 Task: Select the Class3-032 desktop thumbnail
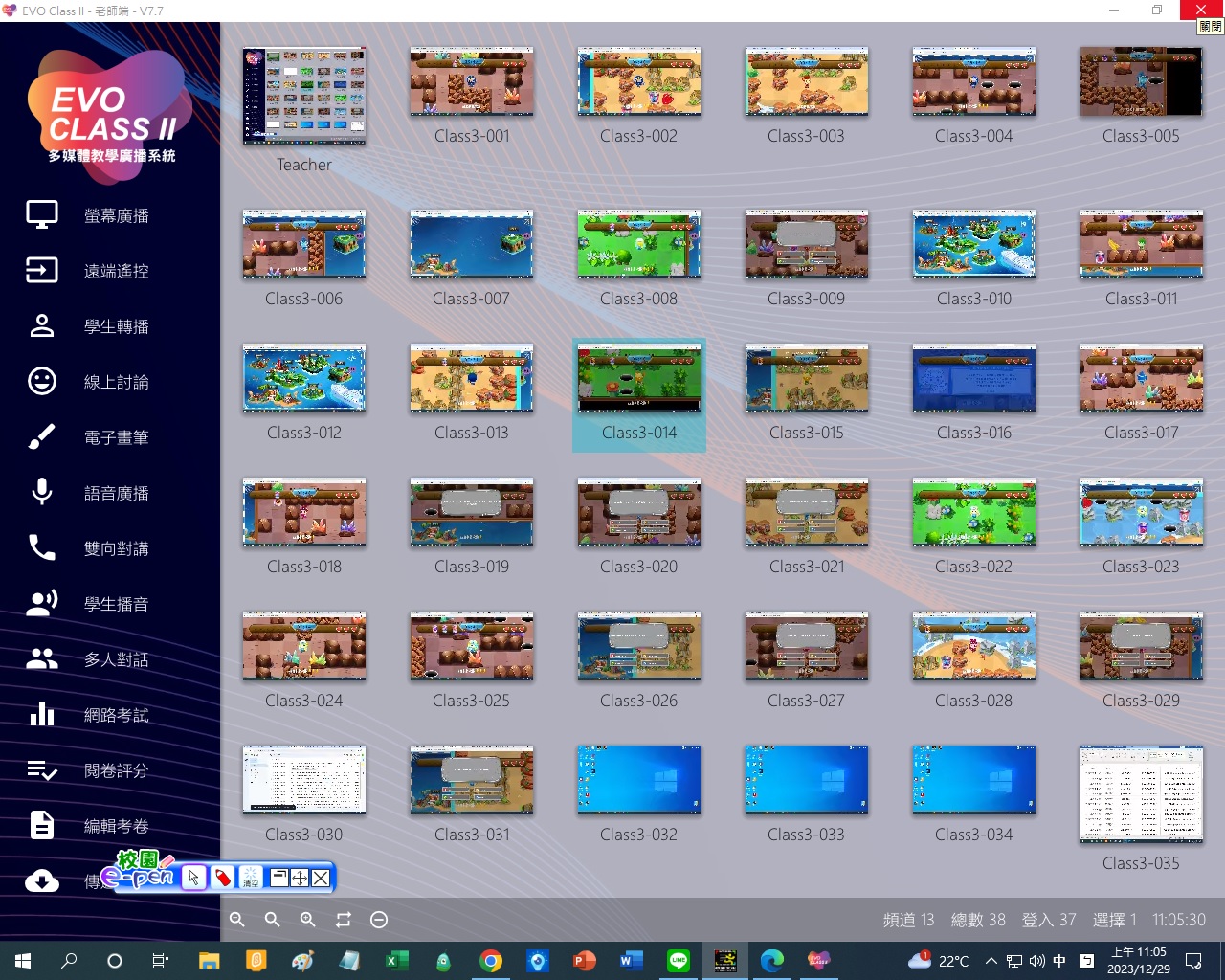pyautogui.click(x=639, y=780)
